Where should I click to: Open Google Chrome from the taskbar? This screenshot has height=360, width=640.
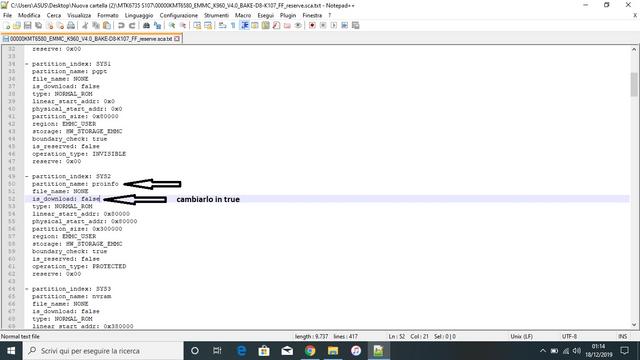pos(310,351)
